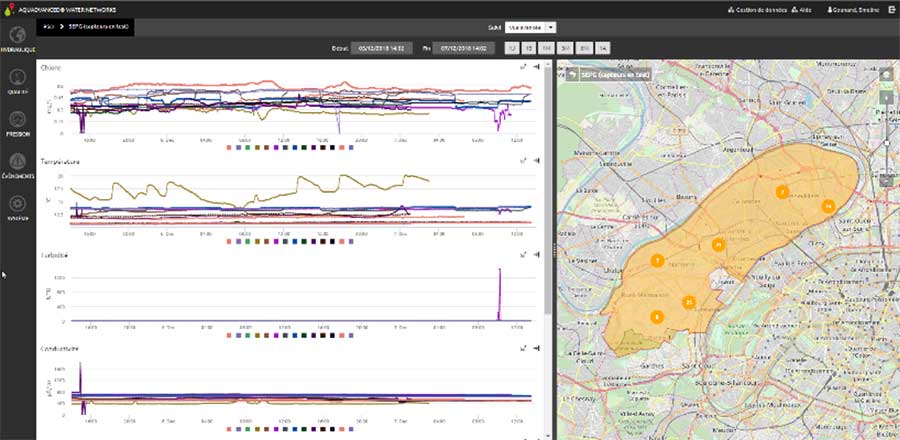Toggle the magenta series in Chlore legend
Screen dimensions: 900x440
point(276,147)
